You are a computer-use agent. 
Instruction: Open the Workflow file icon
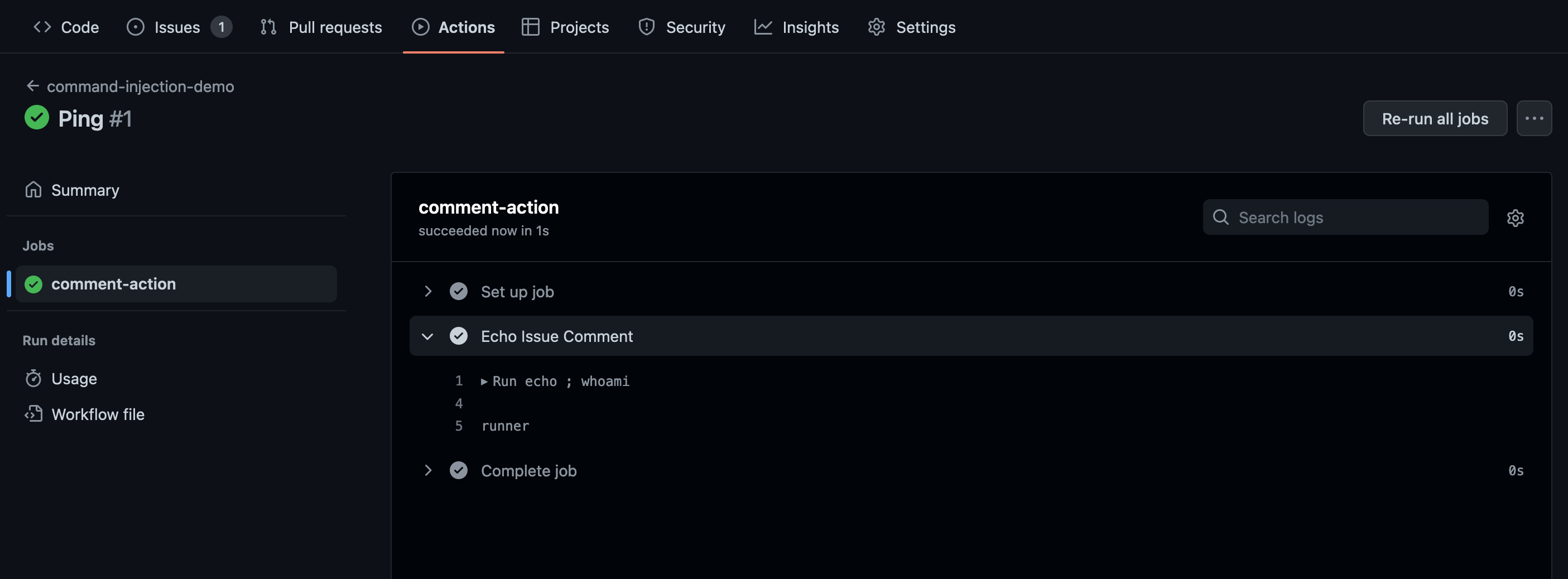[33, 414]
